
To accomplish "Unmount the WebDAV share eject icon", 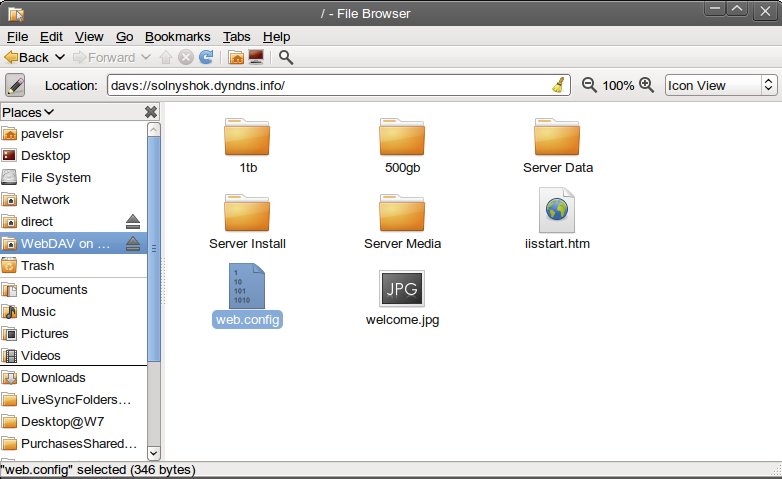I will (133, 243).
